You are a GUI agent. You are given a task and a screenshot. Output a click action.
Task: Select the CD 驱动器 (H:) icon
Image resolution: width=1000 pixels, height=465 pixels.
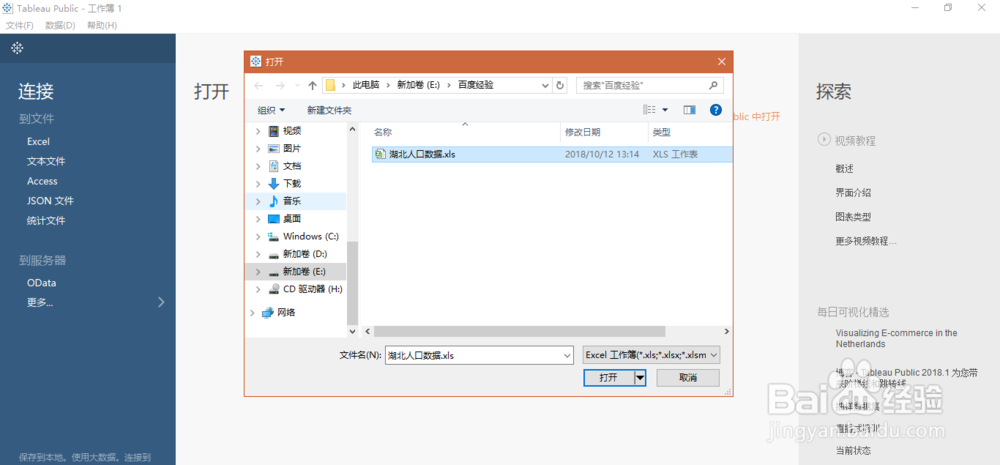point(274,289)
